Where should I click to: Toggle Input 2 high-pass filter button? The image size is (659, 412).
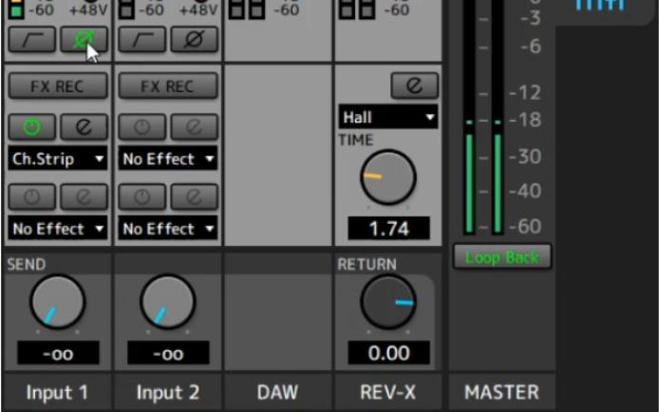[x=142, y=40]
